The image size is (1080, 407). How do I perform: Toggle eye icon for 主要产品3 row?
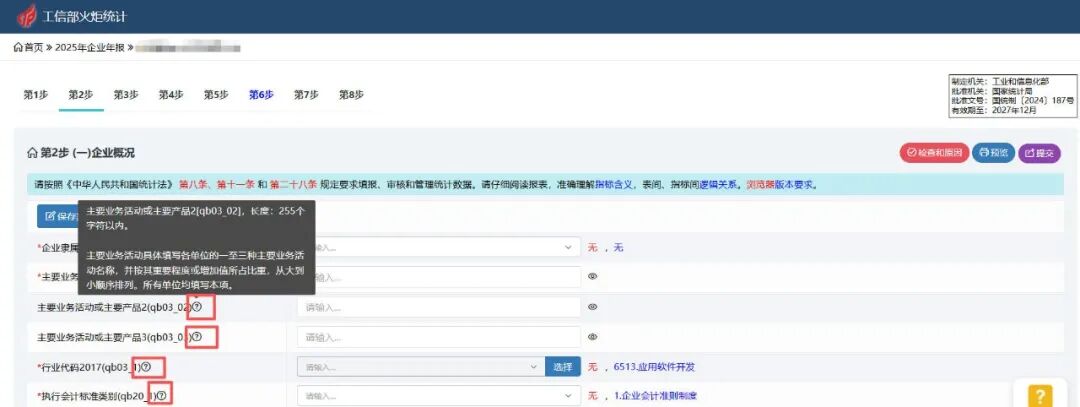point(592,337)
